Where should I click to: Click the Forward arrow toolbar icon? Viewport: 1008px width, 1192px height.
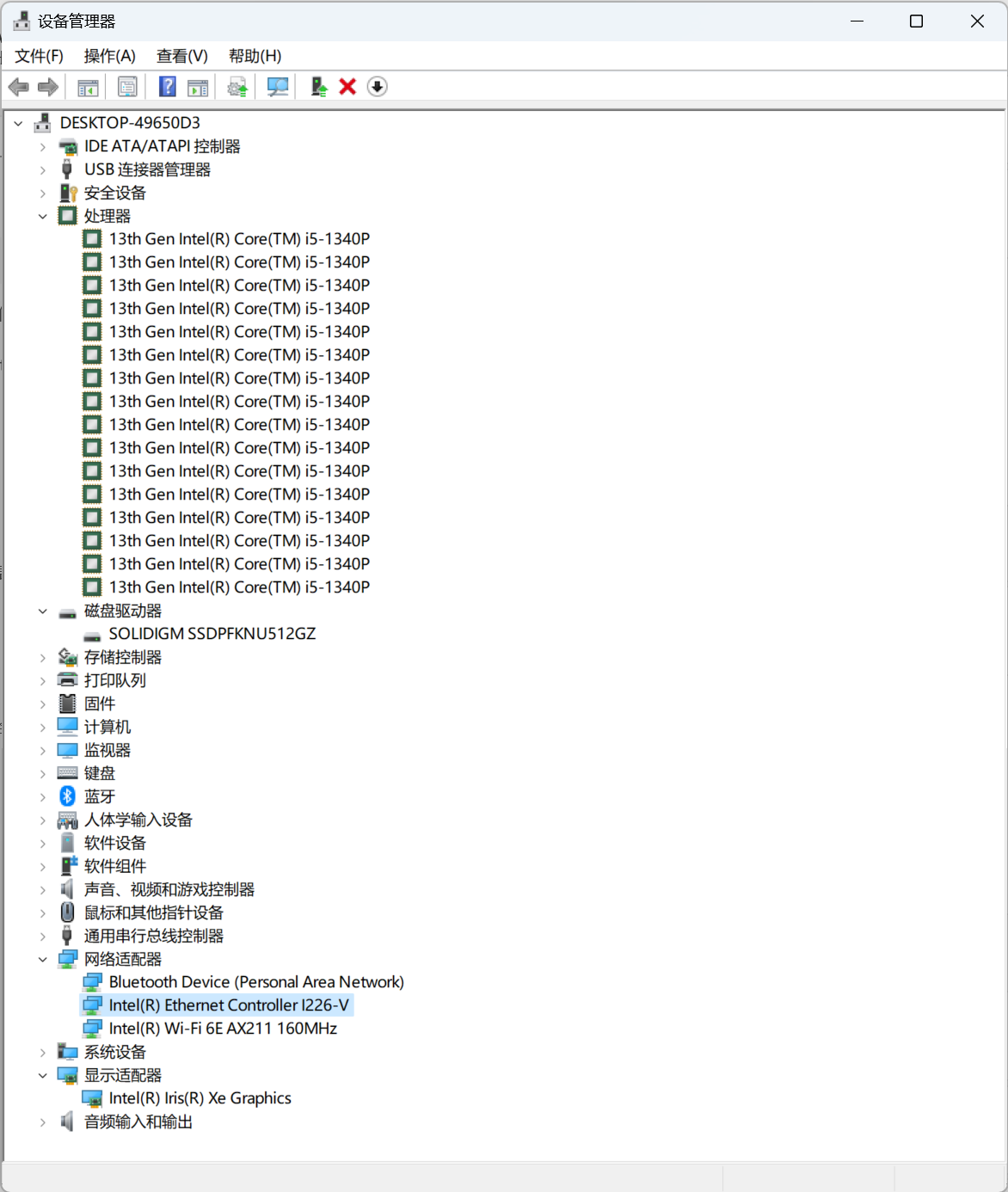pyautogui.click(x=48, y=87)
